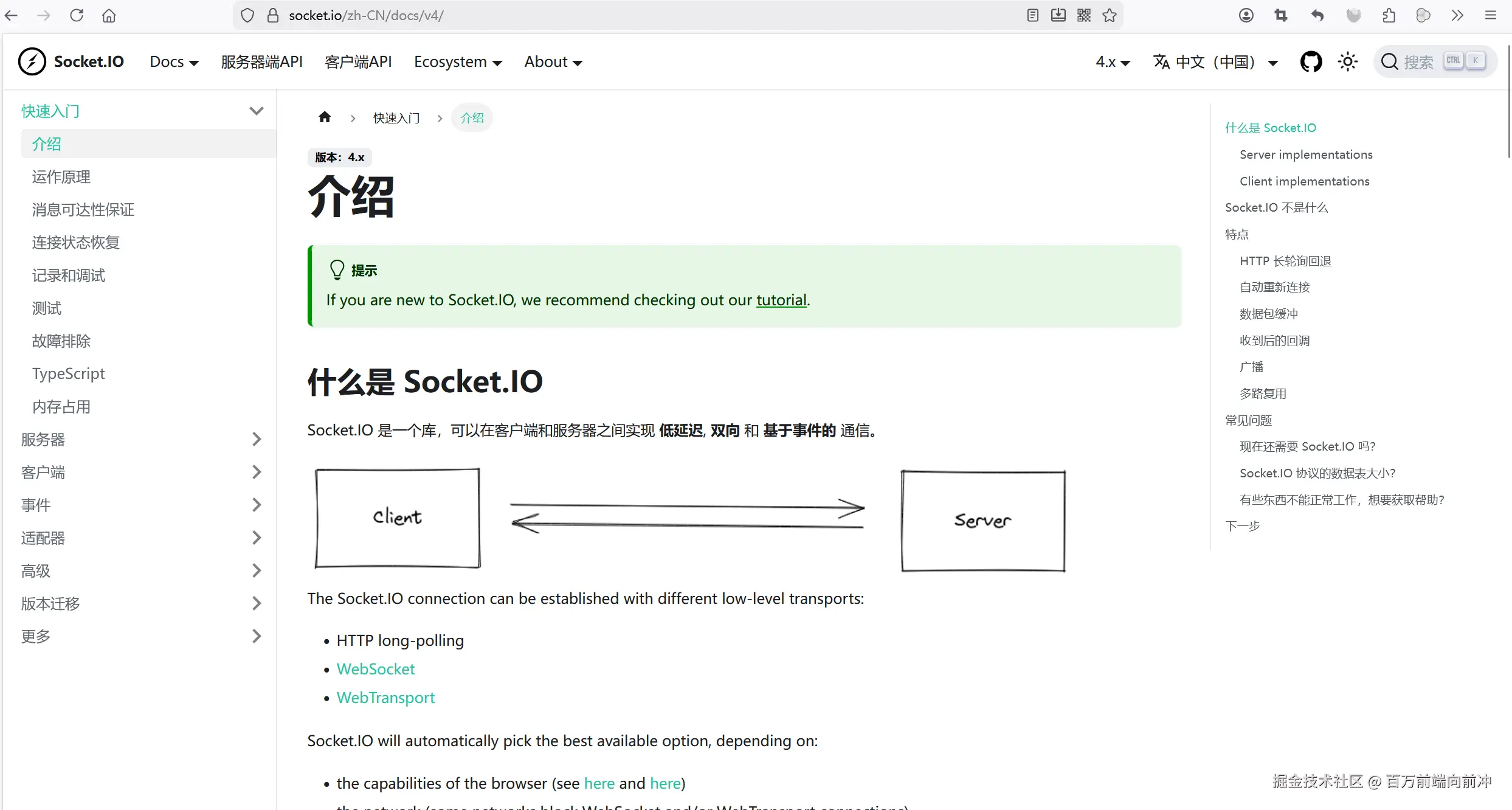Go to 服务器端API in navbar
The image size is (1512, 810).
[261, 62]
